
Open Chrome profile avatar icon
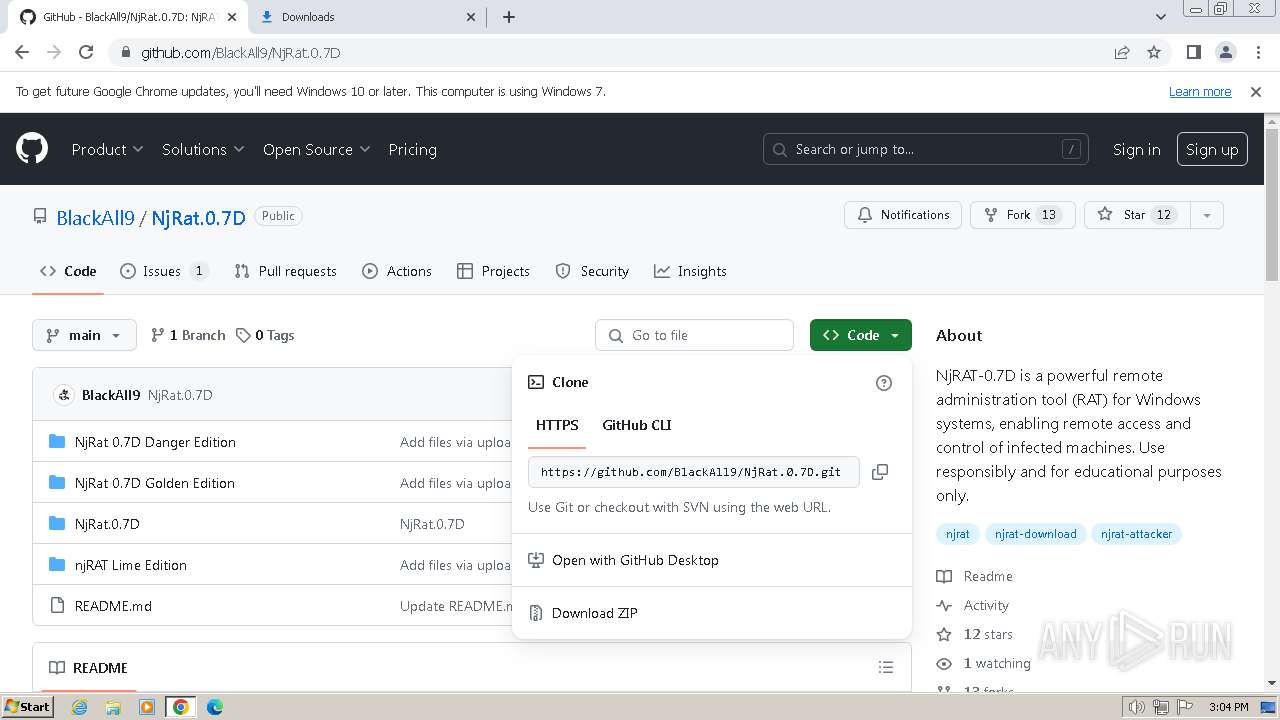(1225, 52)
